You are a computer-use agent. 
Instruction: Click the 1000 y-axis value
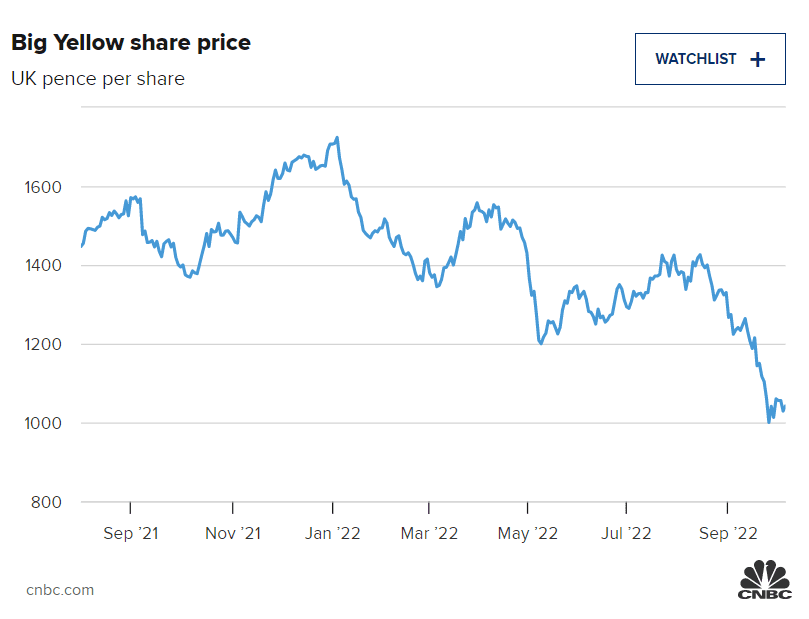click(x=43, y=423)
